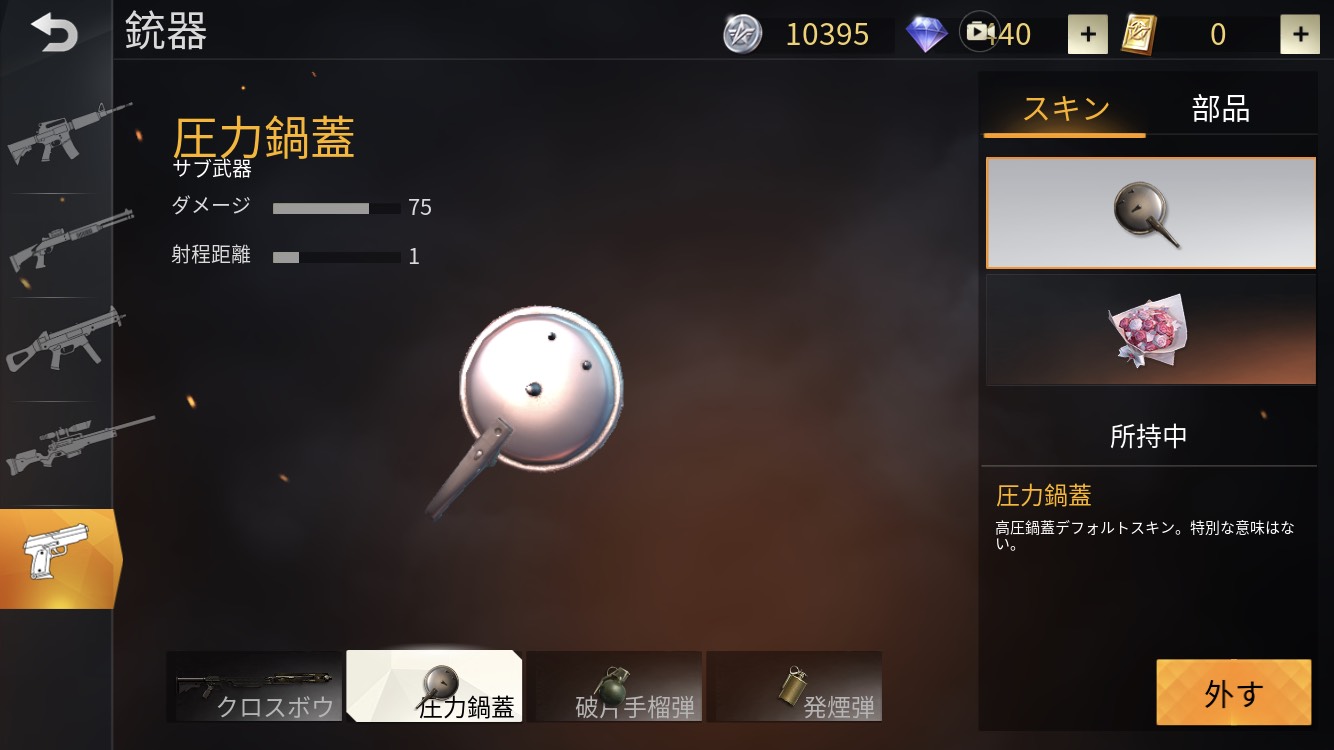Select the flower bouquet skin thumbnail
1334x750 pixels.
point(1151,330)
